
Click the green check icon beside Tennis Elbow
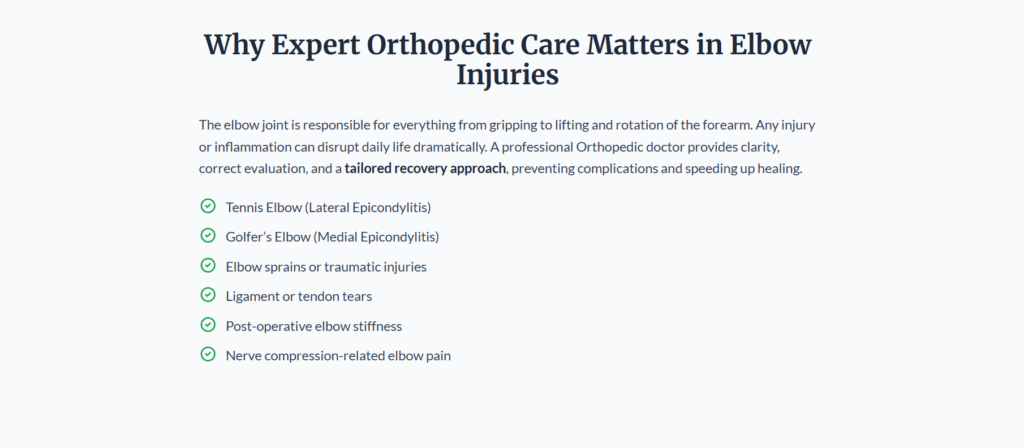tap(208, 206)
